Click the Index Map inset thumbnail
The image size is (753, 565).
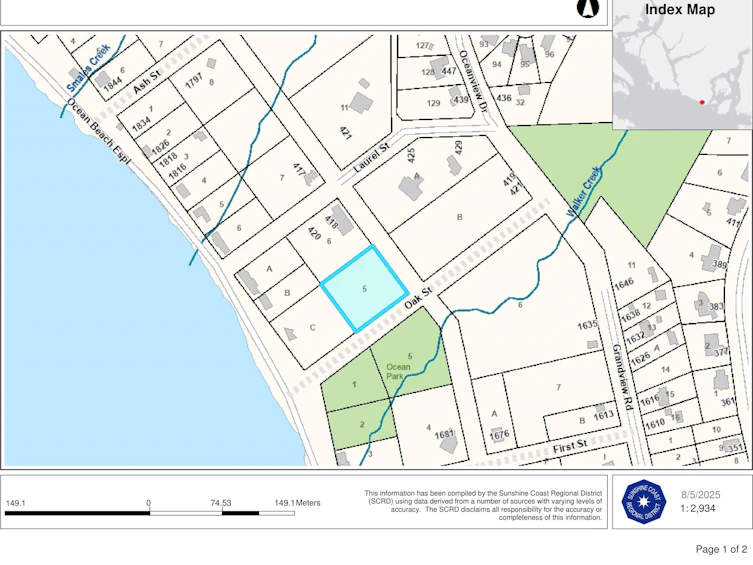tap(682, 64)
